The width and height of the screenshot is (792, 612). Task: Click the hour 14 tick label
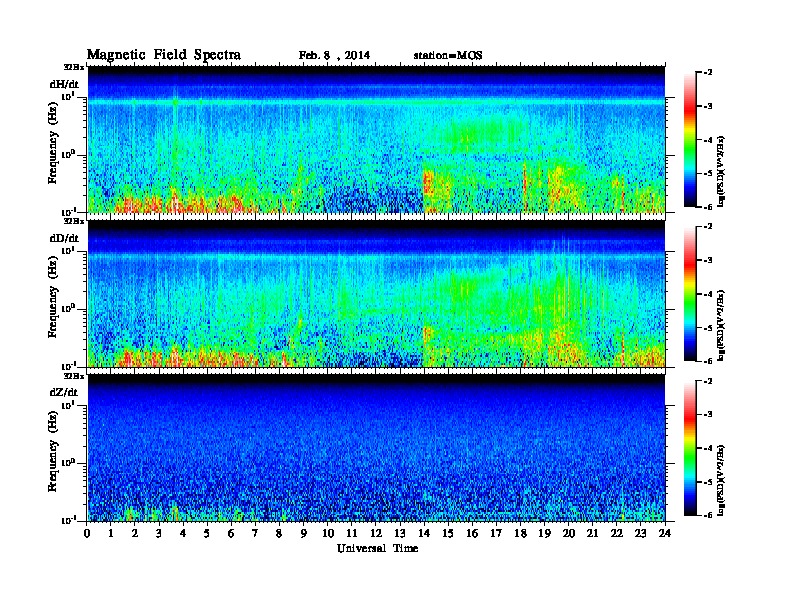(x=424, y=533)
